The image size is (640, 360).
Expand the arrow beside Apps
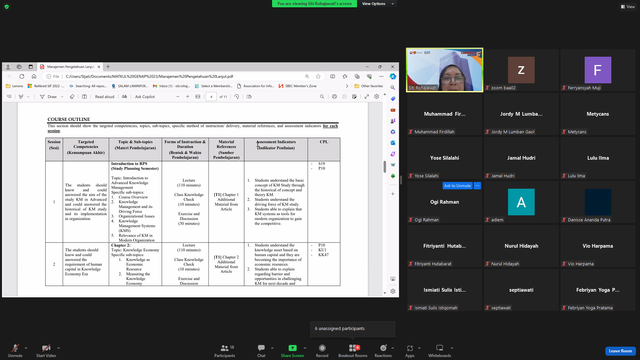coord(419,348)
